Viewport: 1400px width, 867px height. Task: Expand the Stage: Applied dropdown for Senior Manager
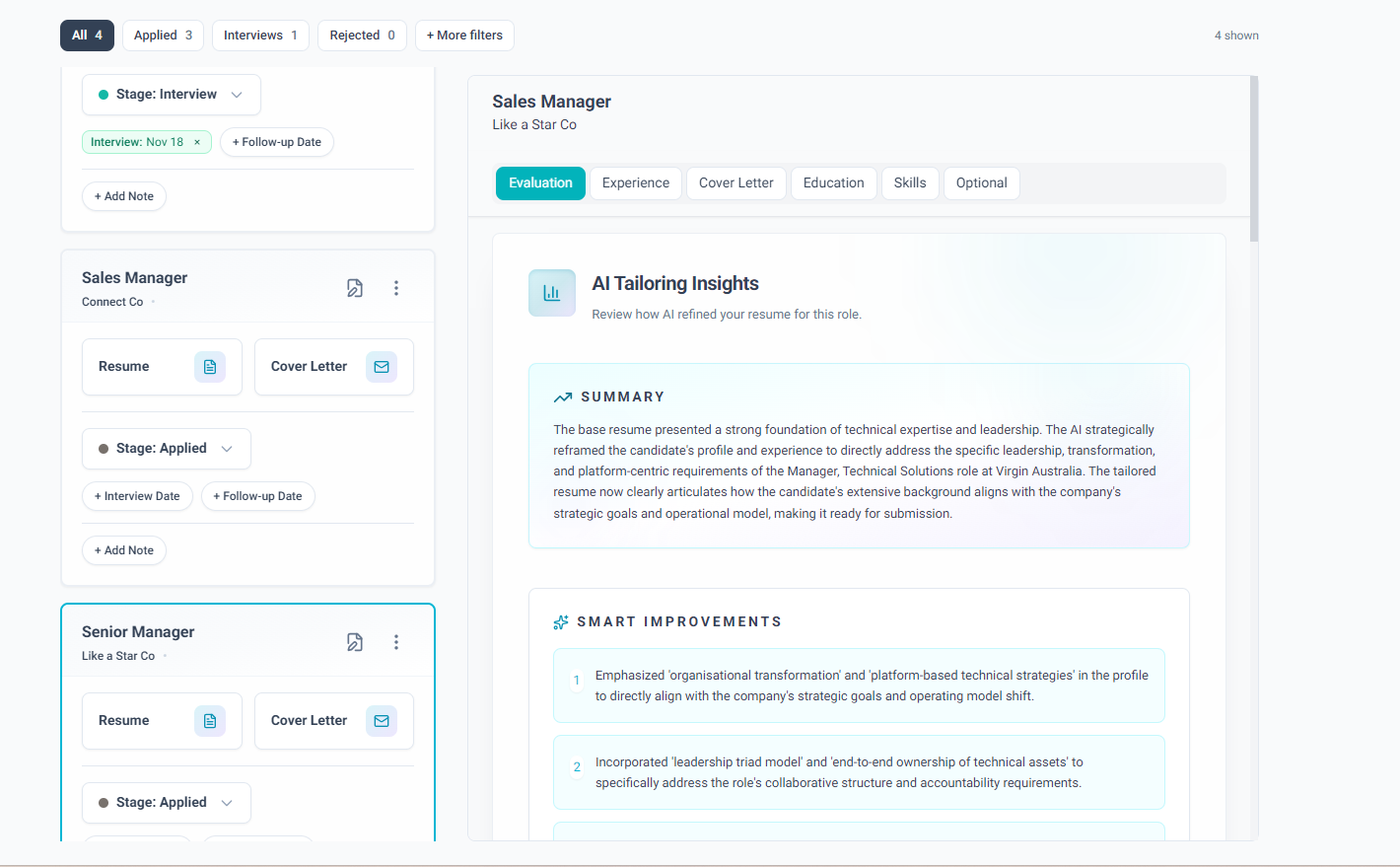(x=166, y=802)
